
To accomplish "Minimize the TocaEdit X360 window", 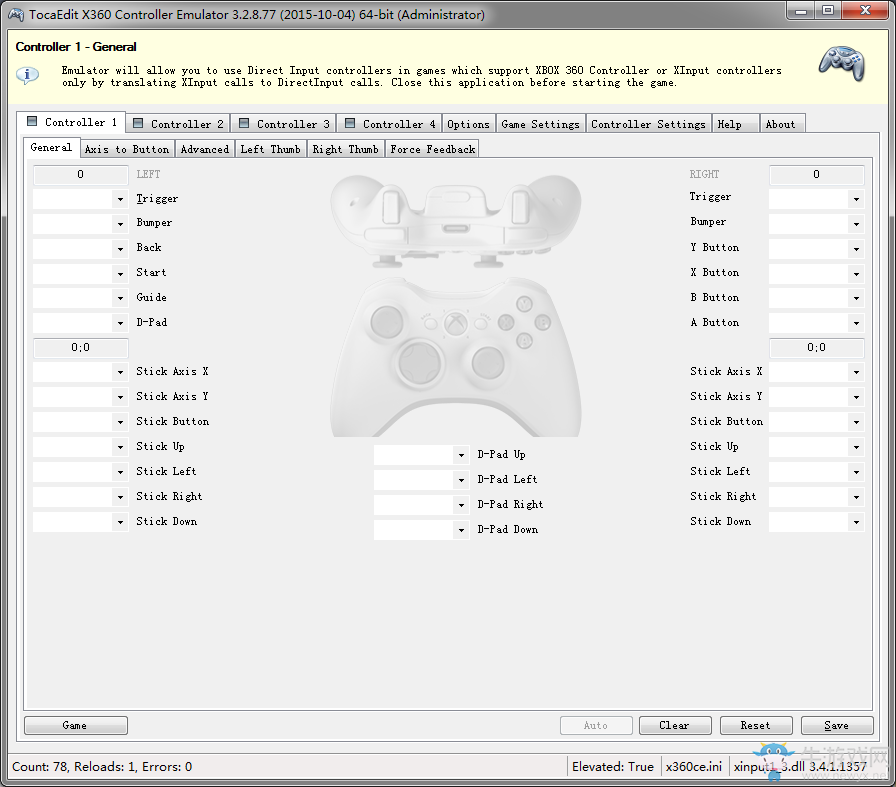I will click(x=801, y=10).
